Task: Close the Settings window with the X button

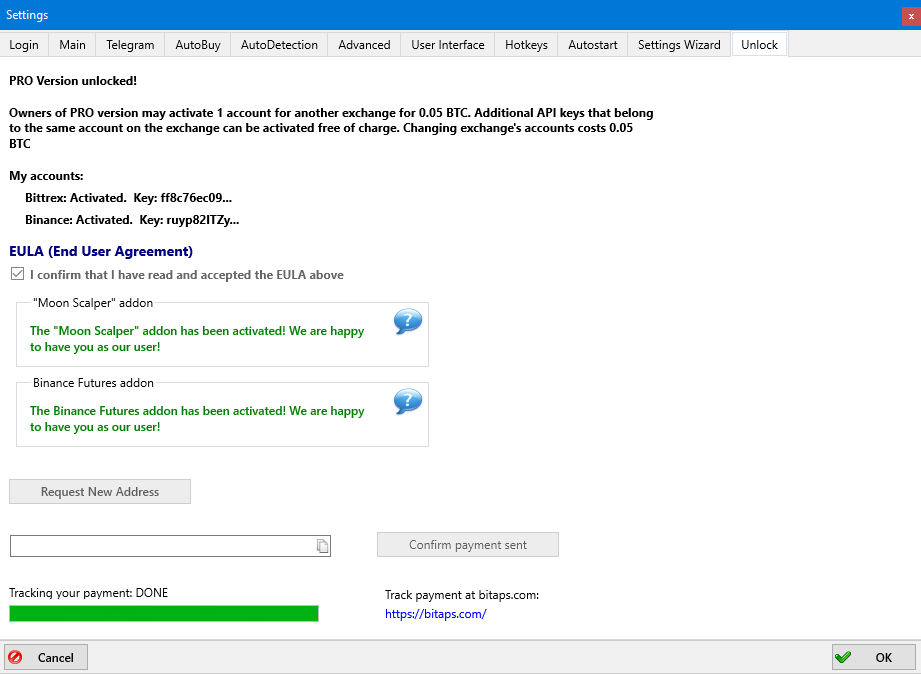Action: (911, 15)
